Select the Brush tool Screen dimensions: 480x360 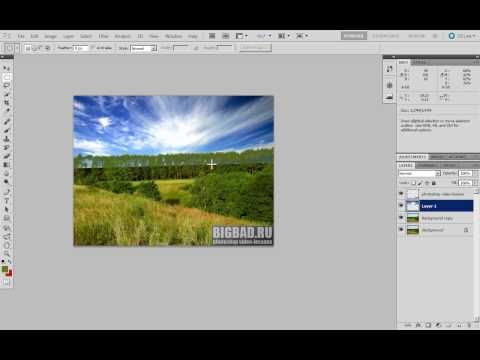[x=6, y=130]
